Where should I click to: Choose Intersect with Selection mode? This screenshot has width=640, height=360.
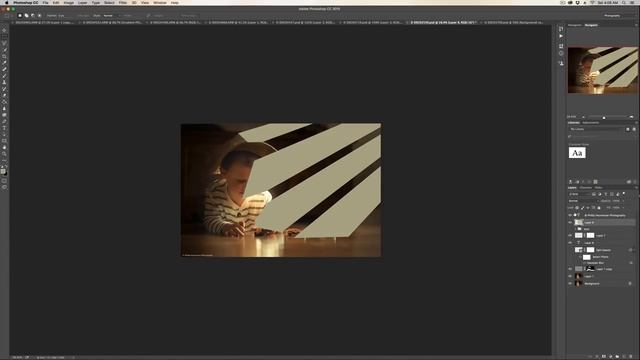(x=39, y=16)
